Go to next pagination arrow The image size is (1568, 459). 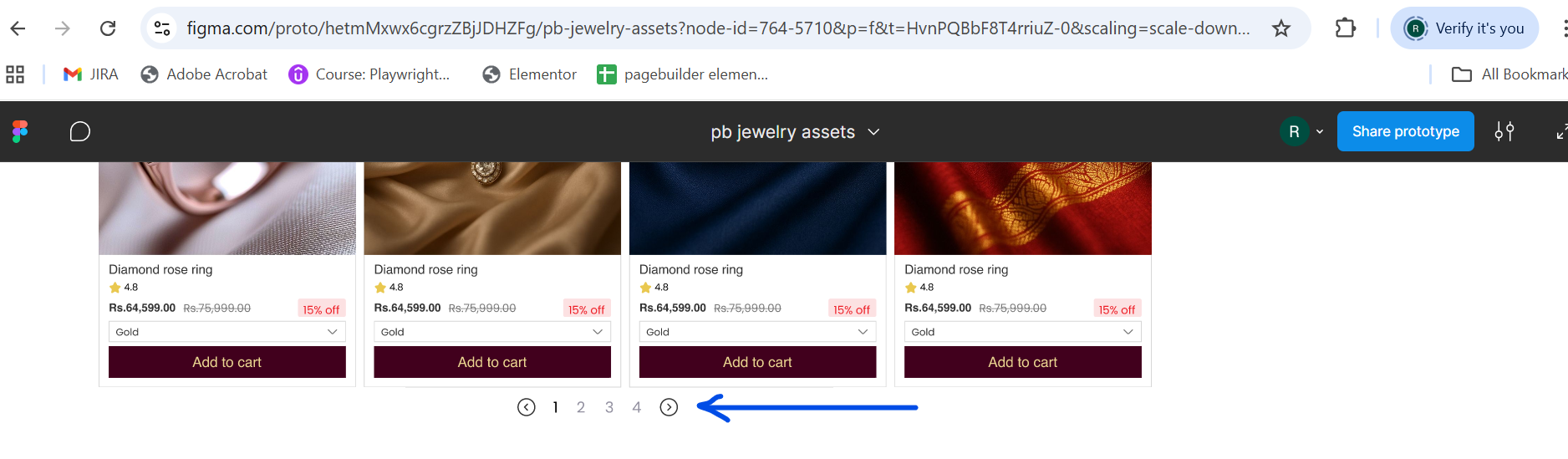pyautogui.click(x=669, y=407)
